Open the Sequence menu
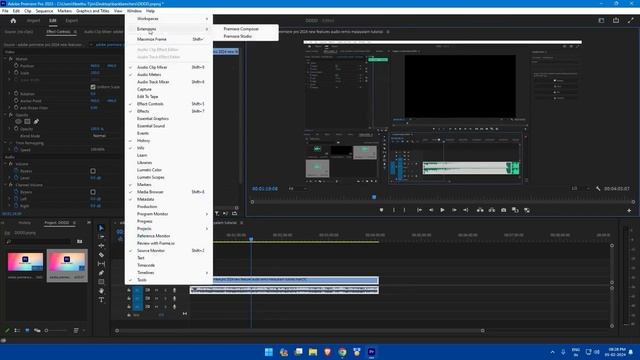 click(44, 11)
